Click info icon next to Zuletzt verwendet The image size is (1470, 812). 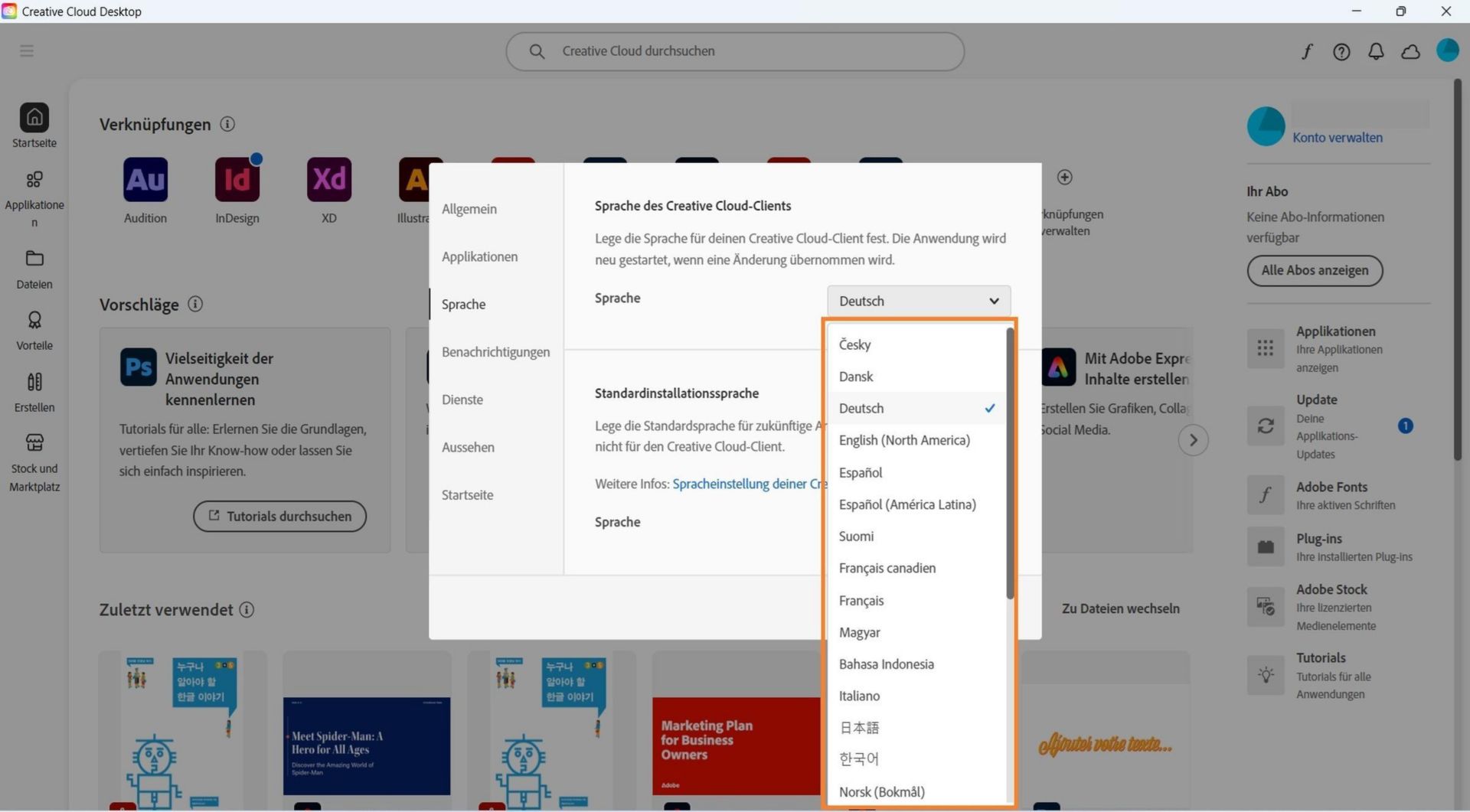tap(247, 610)
